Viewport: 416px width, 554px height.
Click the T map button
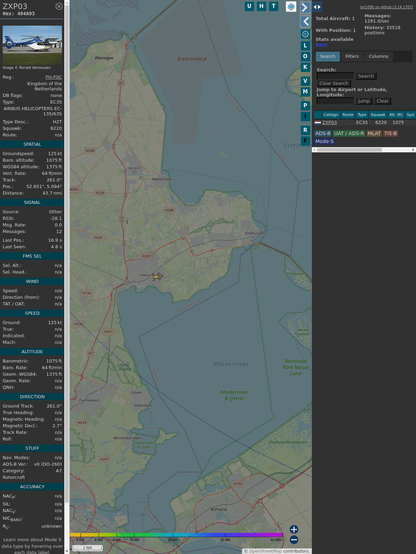click(273, 6)
